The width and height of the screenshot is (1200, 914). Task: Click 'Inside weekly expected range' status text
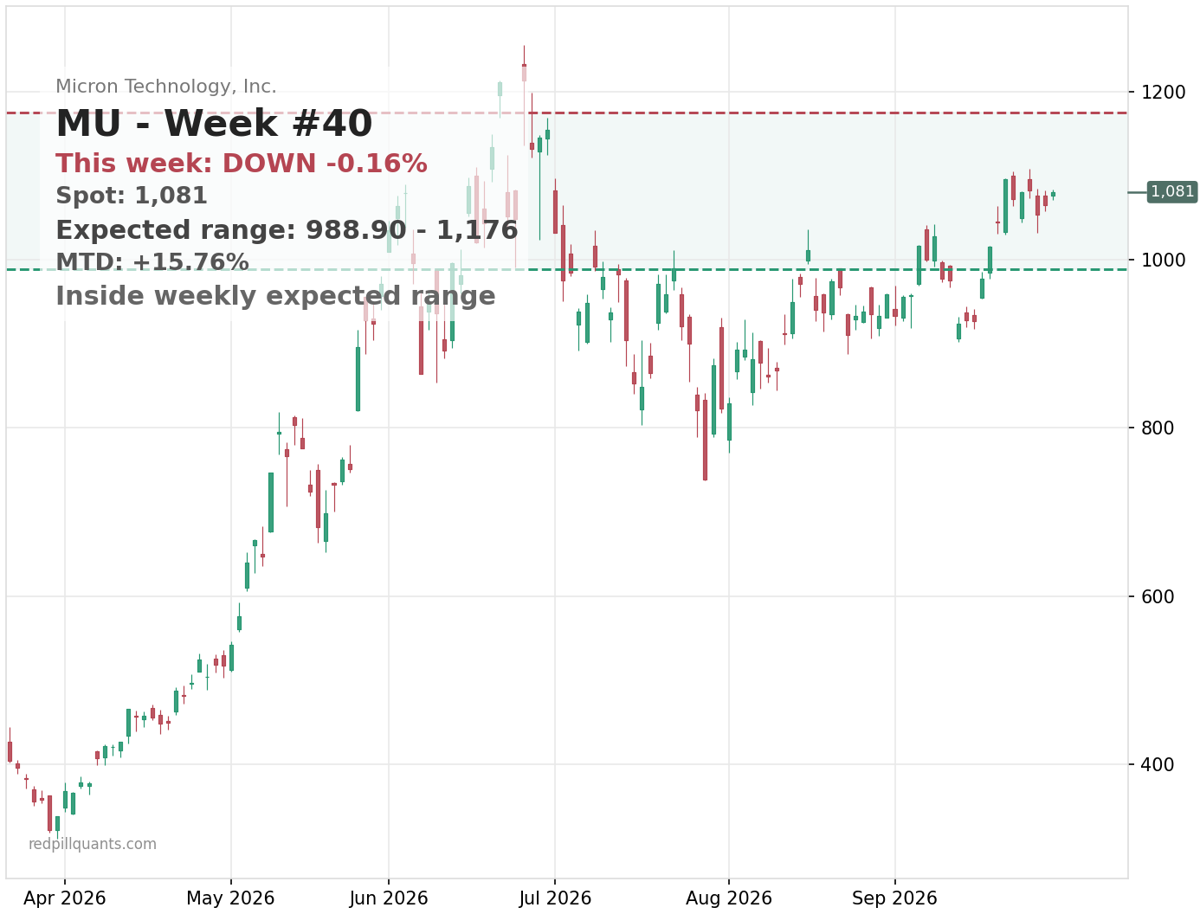275,297
